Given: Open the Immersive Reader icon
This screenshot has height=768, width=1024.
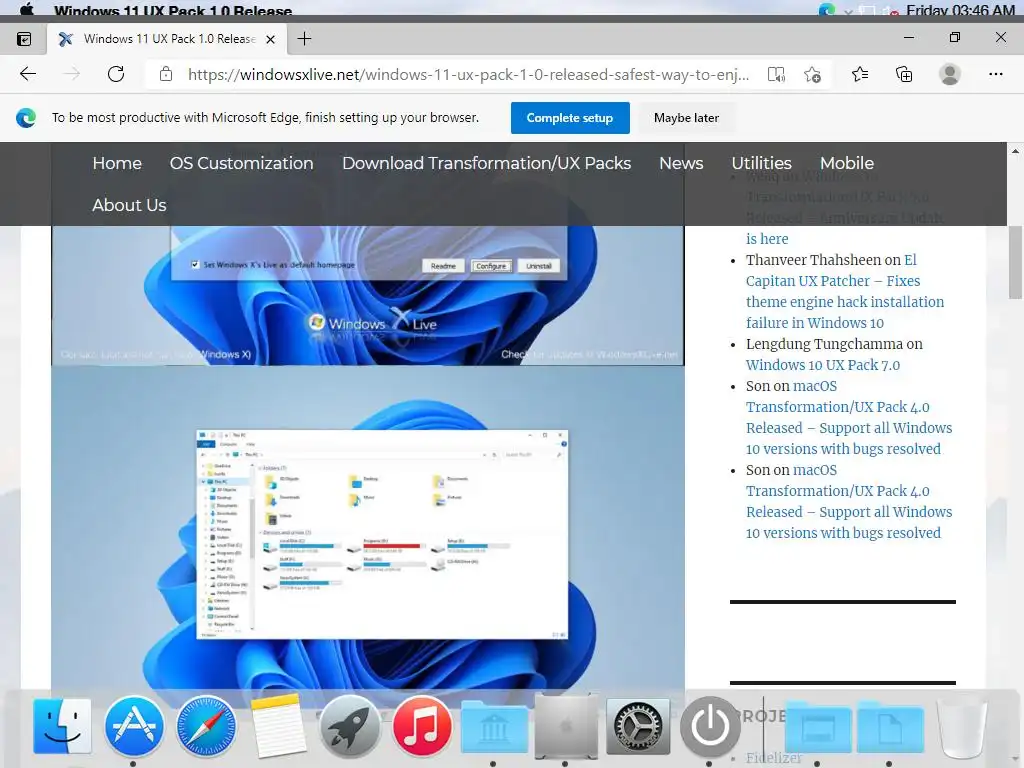Looking at the screenshot, I should tap(776, 74).
